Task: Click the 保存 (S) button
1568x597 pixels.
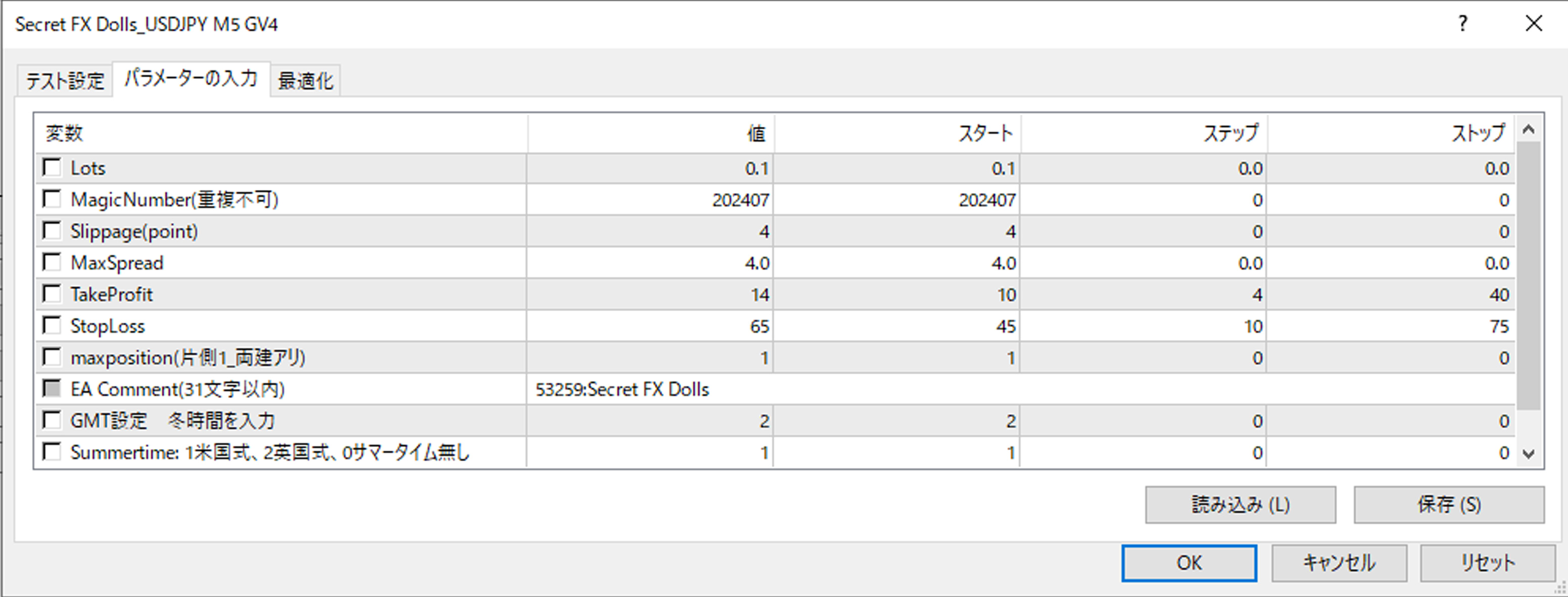Action: (x=1449, y=505)
